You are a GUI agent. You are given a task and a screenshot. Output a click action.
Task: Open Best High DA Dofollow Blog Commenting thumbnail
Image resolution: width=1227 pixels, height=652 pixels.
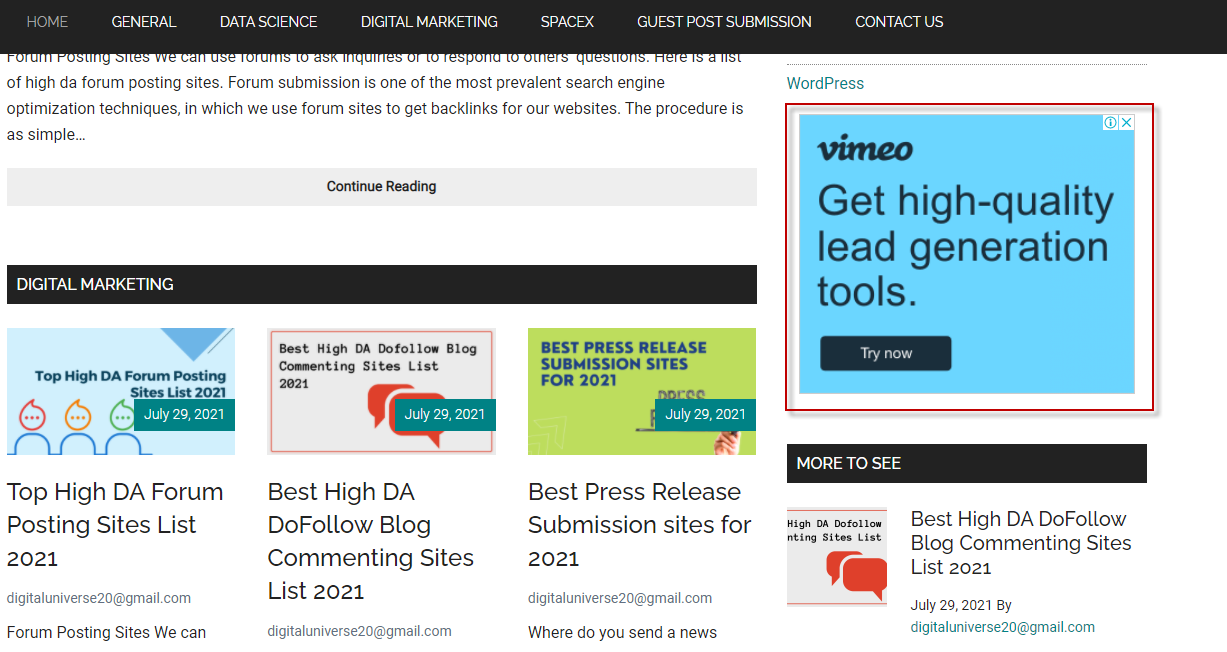[381, 391]
